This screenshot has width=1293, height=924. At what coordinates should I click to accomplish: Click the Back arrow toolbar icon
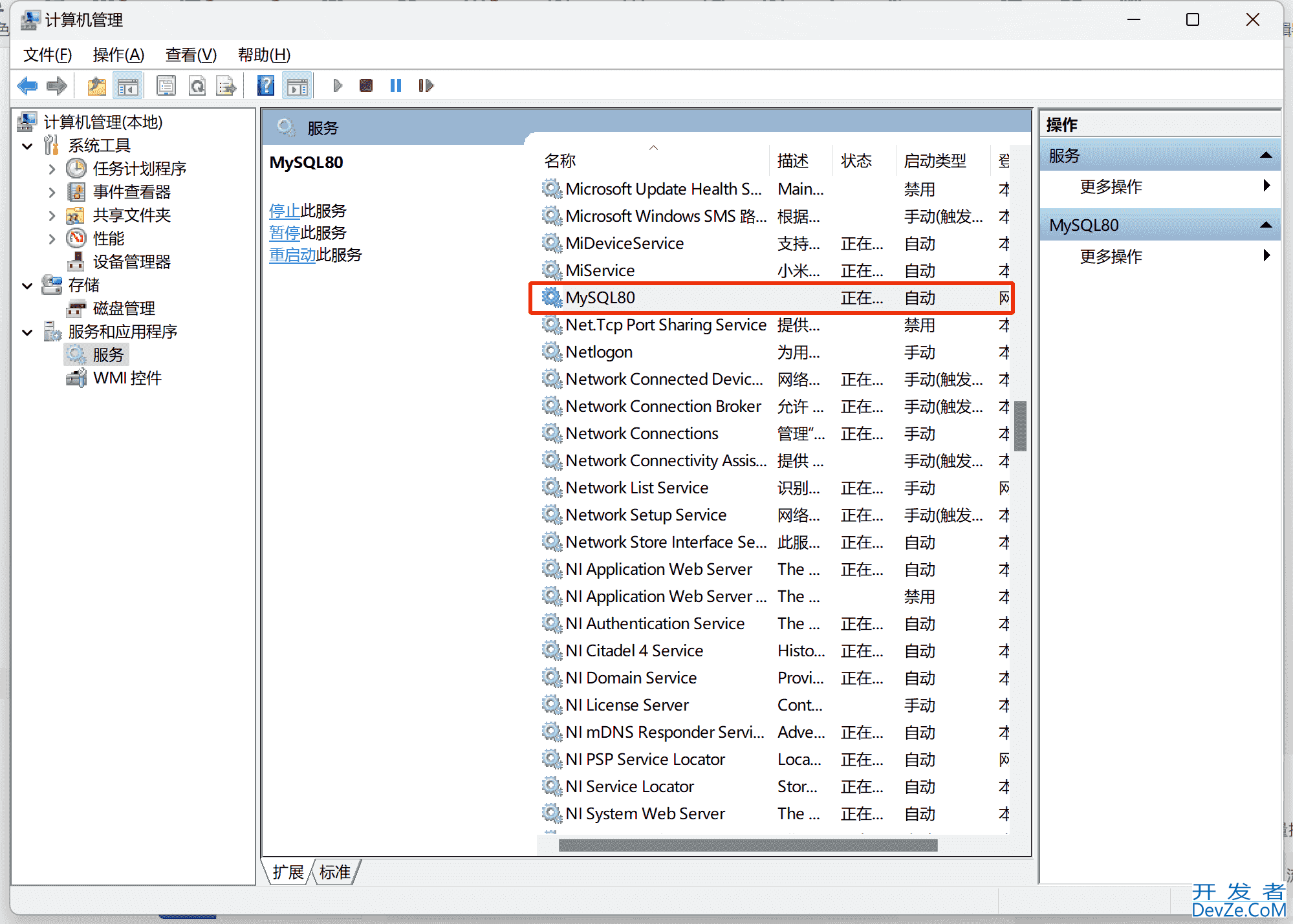tap(28, 85)
